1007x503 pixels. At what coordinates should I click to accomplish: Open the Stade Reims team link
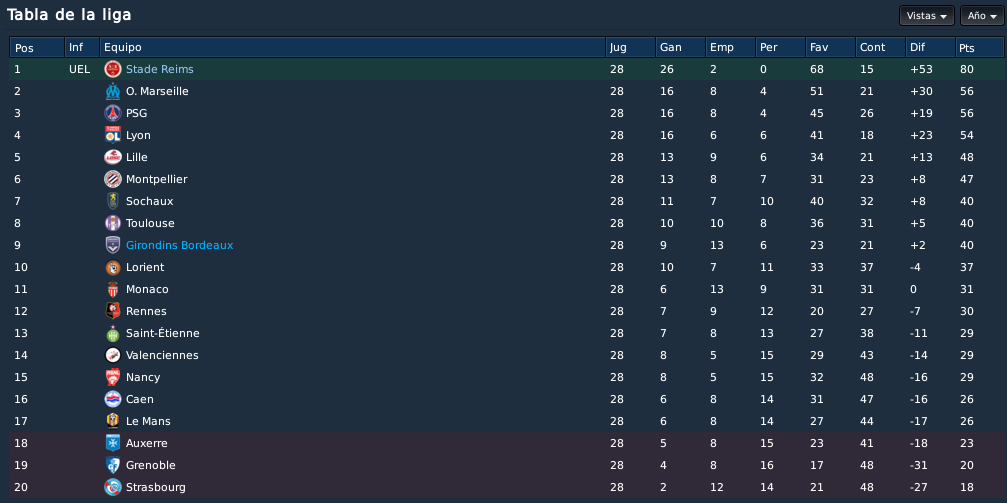159,69
